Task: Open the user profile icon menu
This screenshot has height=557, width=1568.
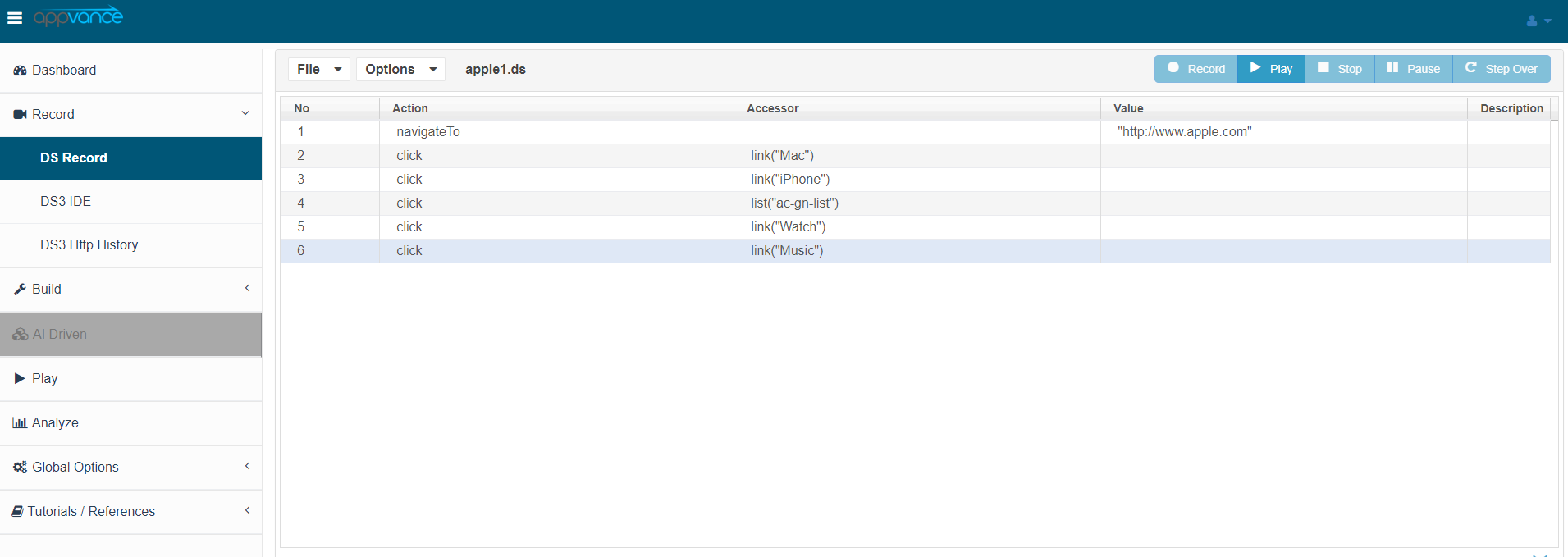Action: tap(1538, 21)
